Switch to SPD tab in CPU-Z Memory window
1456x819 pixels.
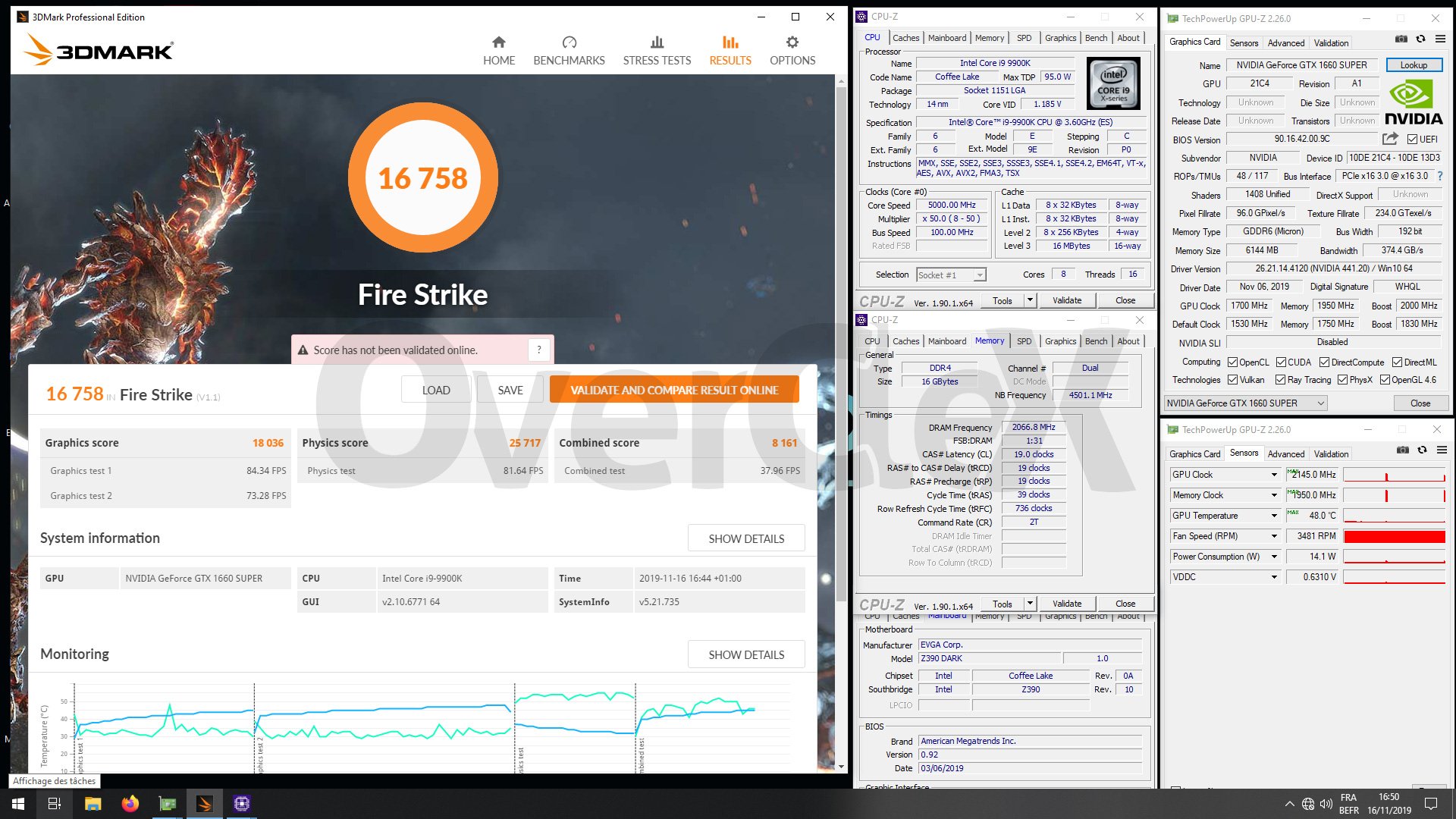click(x=1024, y=341)
